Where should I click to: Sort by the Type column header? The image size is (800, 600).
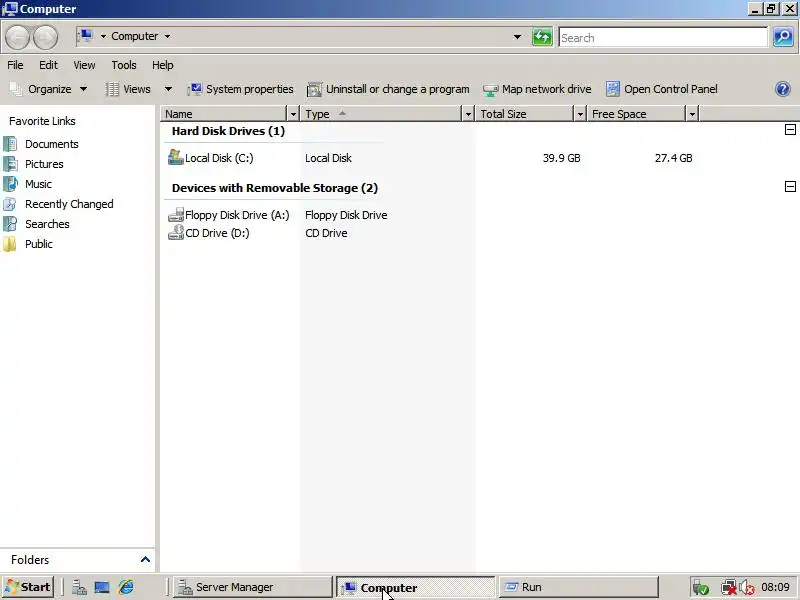click(x=382, y=114)
